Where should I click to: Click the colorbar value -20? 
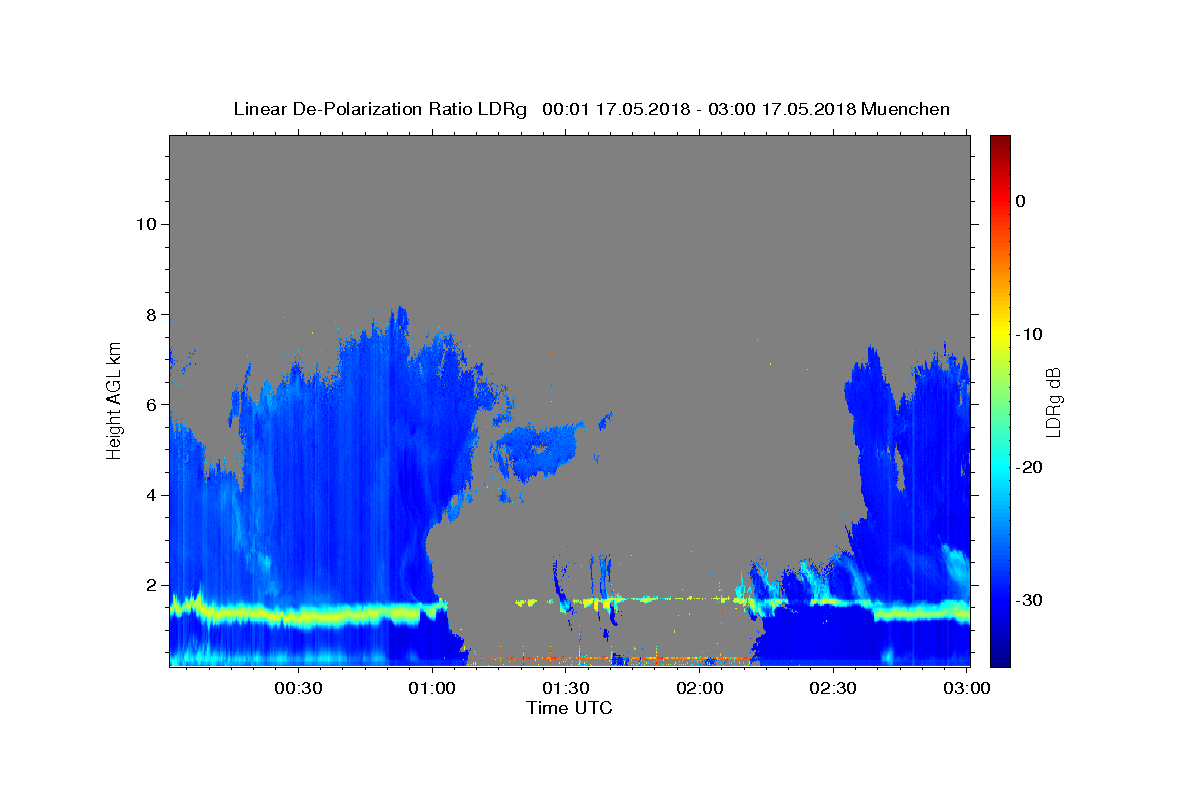pyautogui.click(x=1028, y=467)
